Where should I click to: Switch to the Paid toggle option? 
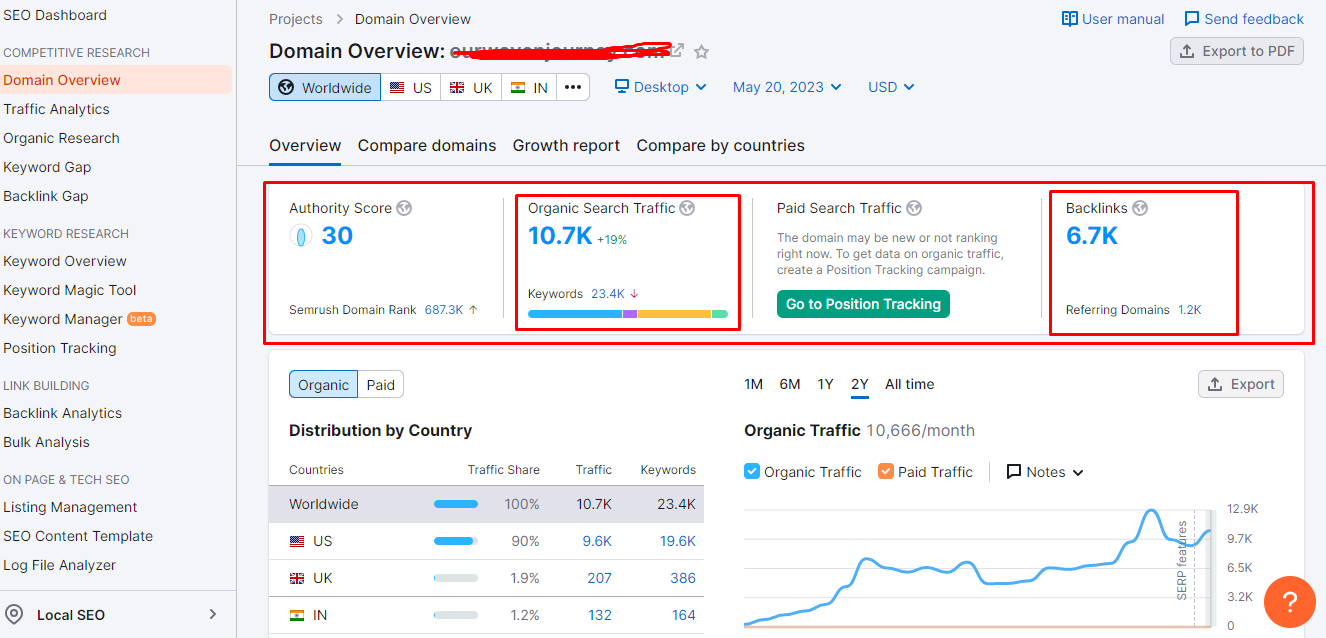[x=380, y=385]
